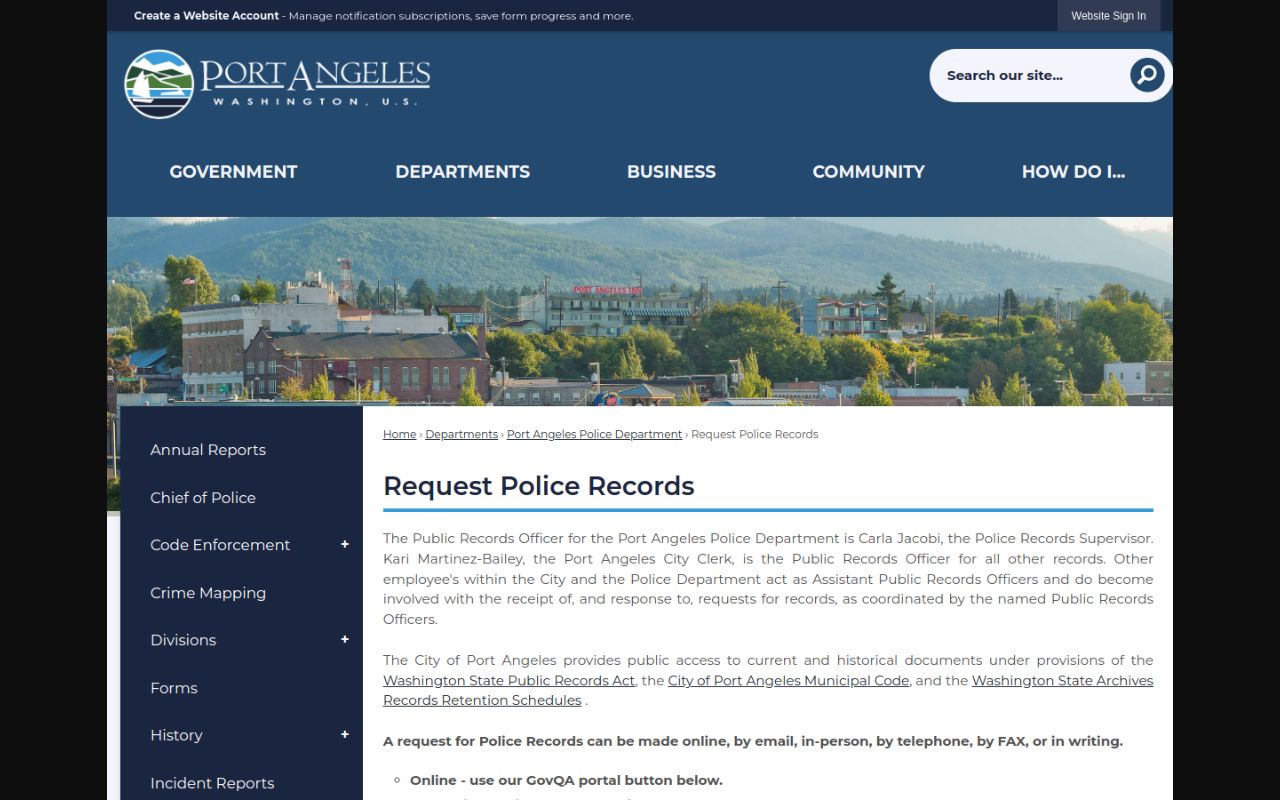Screen dimensions: 1280x800
Task: Open City of Port Angeles Municipal Code link
Action: click(x=788, y=680)
